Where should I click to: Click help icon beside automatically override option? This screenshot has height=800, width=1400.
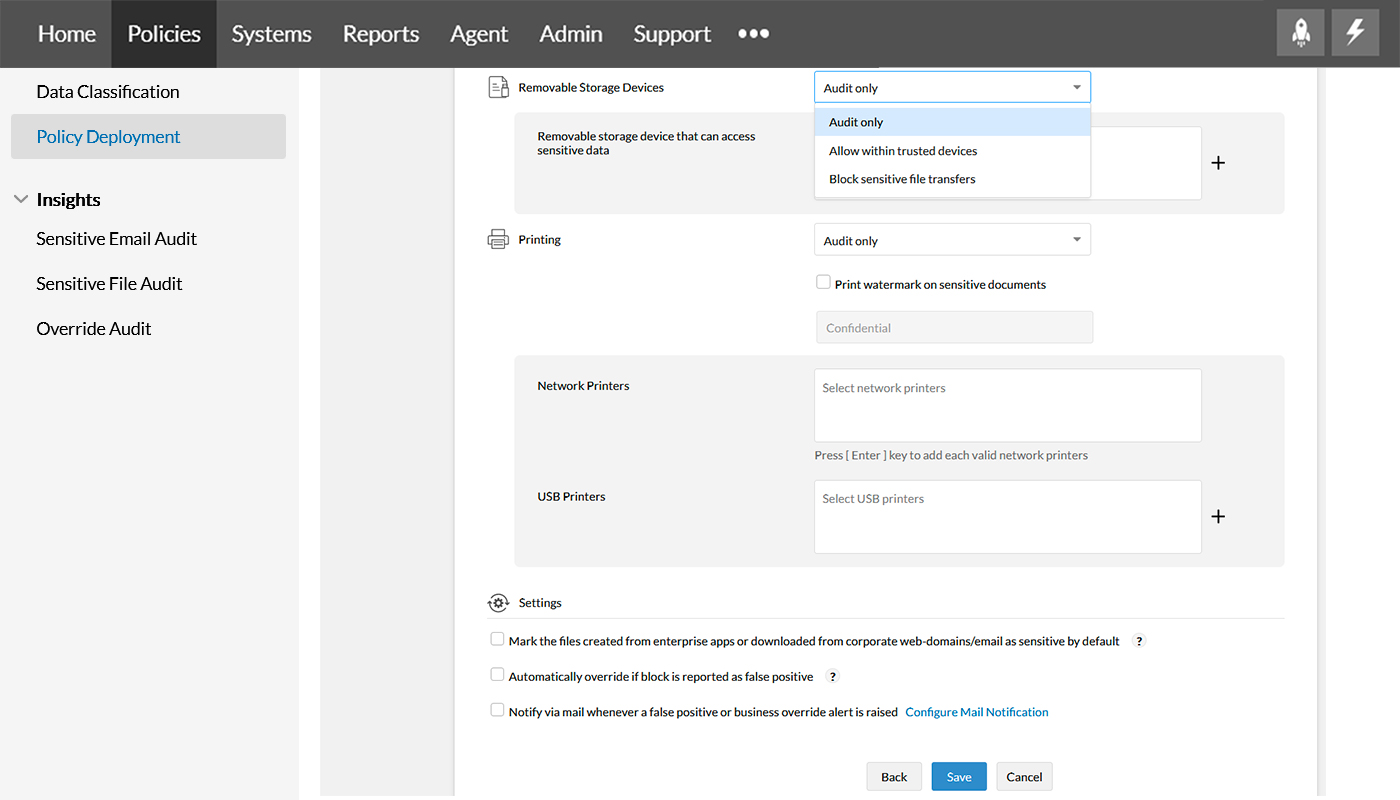pyautogui.click(x=832, y=677)
